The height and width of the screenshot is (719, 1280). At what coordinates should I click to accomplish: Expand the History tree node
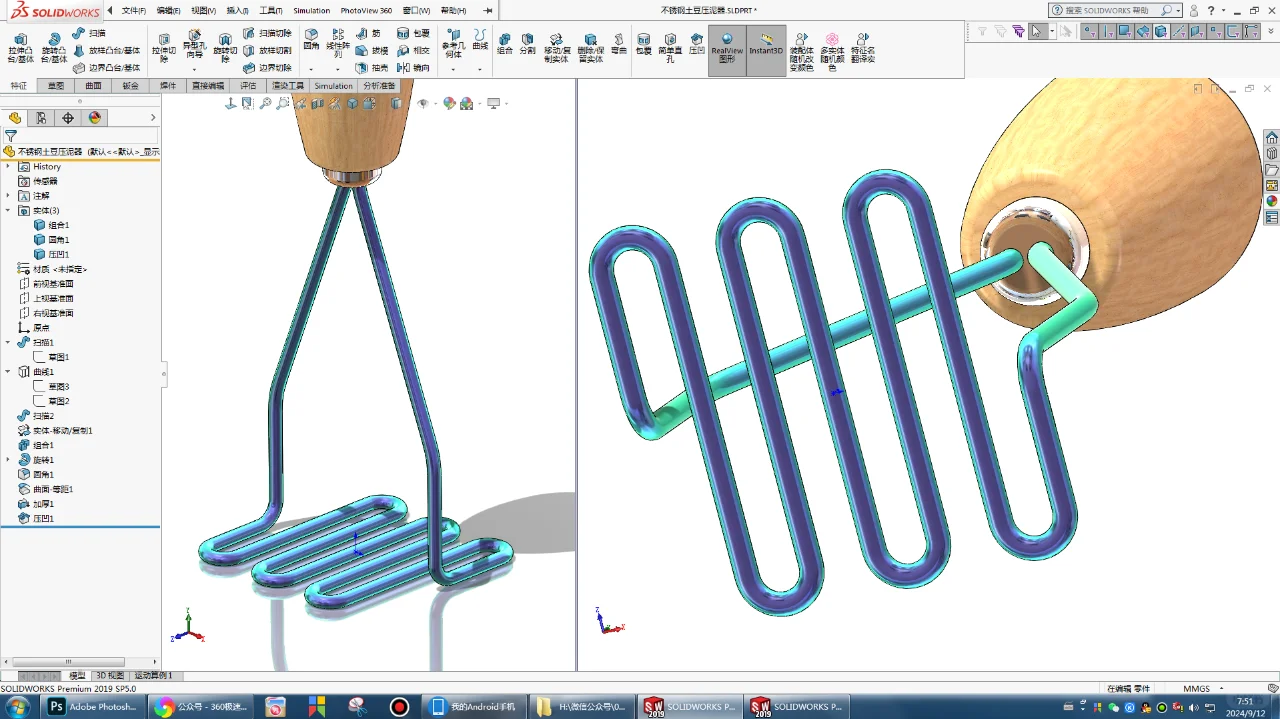point(8,166)
